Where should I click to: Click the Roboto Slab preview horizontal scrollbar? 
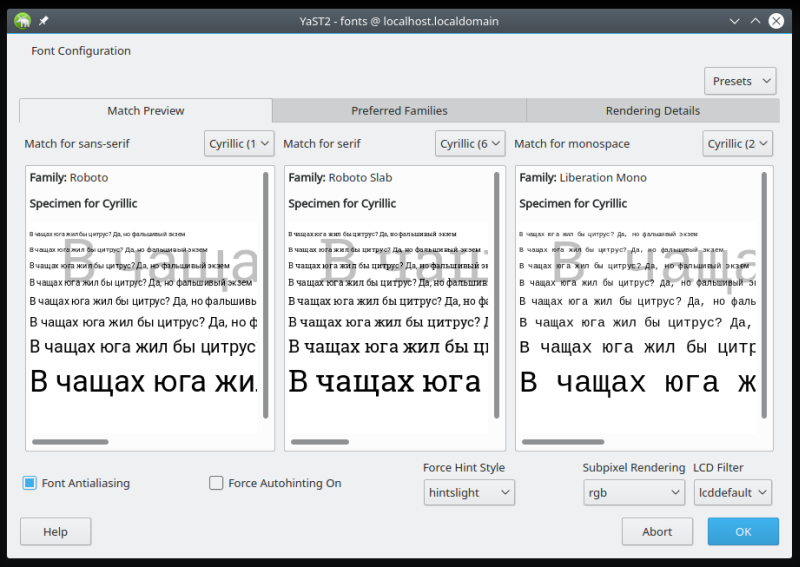(320, 442)
